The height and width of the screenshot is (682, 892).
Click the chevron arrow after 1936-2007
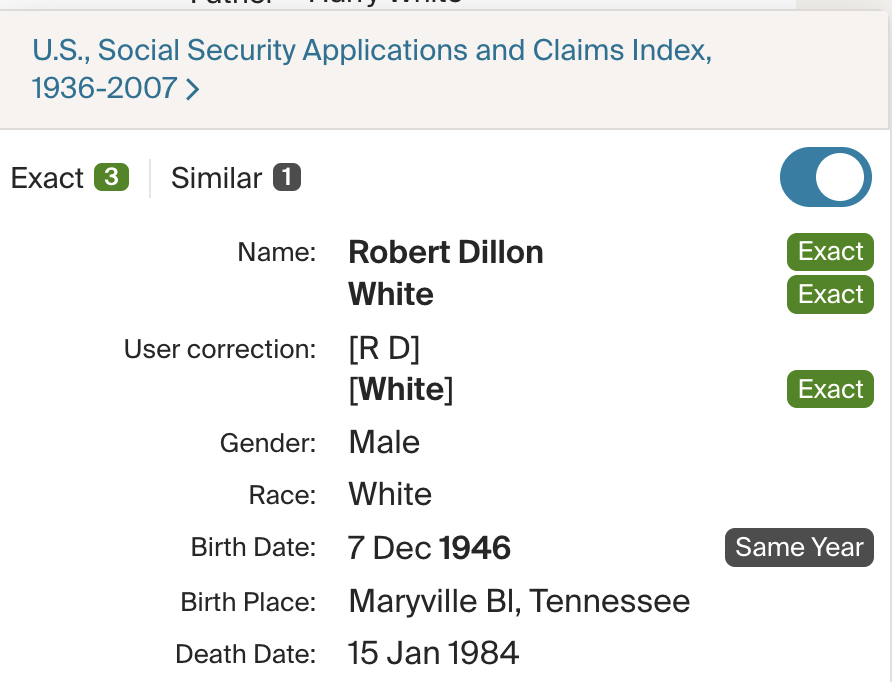pyautogui.click(x=193, y=90)
